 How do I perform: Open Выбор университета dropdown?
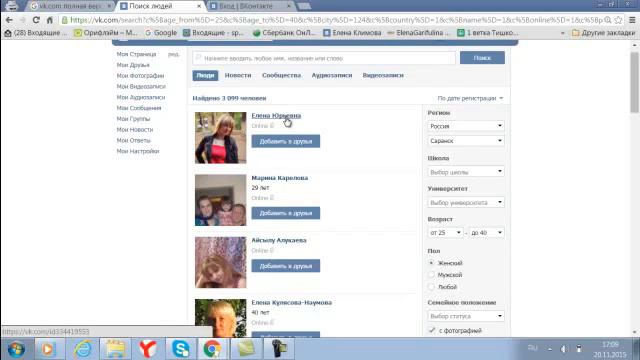click(x=466, y=202)
